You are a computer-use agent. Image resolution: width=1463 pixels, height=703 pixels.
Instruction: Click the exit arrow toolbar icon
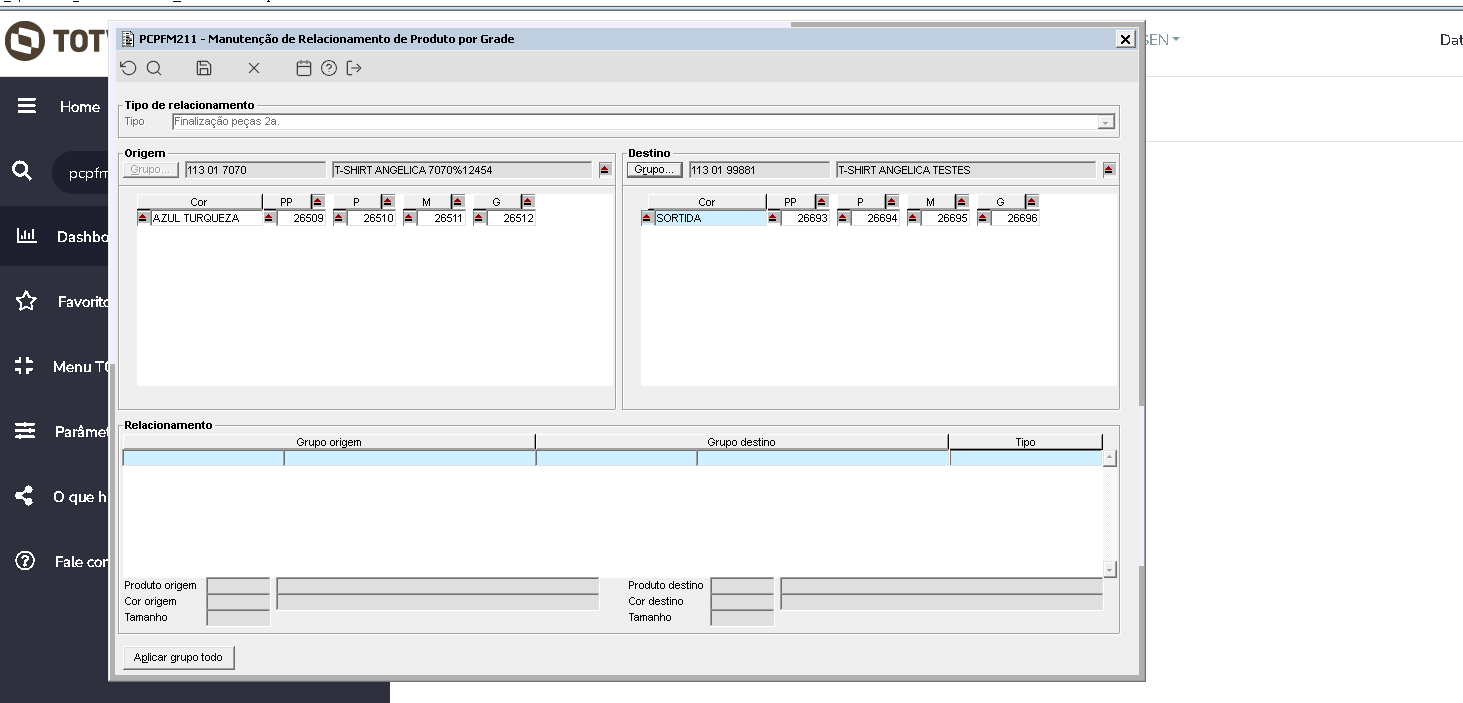coord(354,68)
